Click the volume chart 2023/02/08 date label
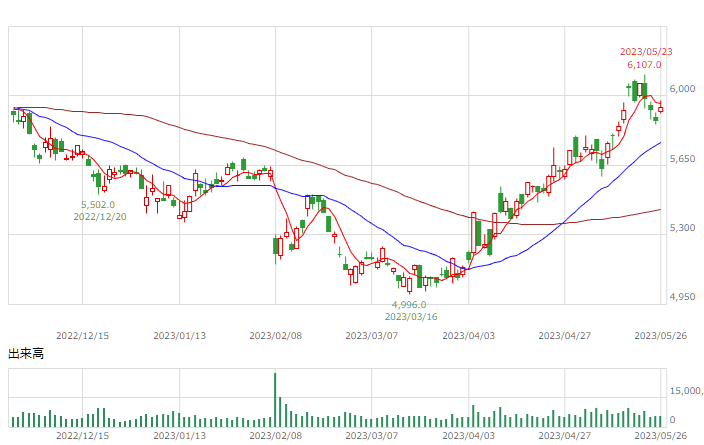 pyautogui.click(x=276, y=436)
